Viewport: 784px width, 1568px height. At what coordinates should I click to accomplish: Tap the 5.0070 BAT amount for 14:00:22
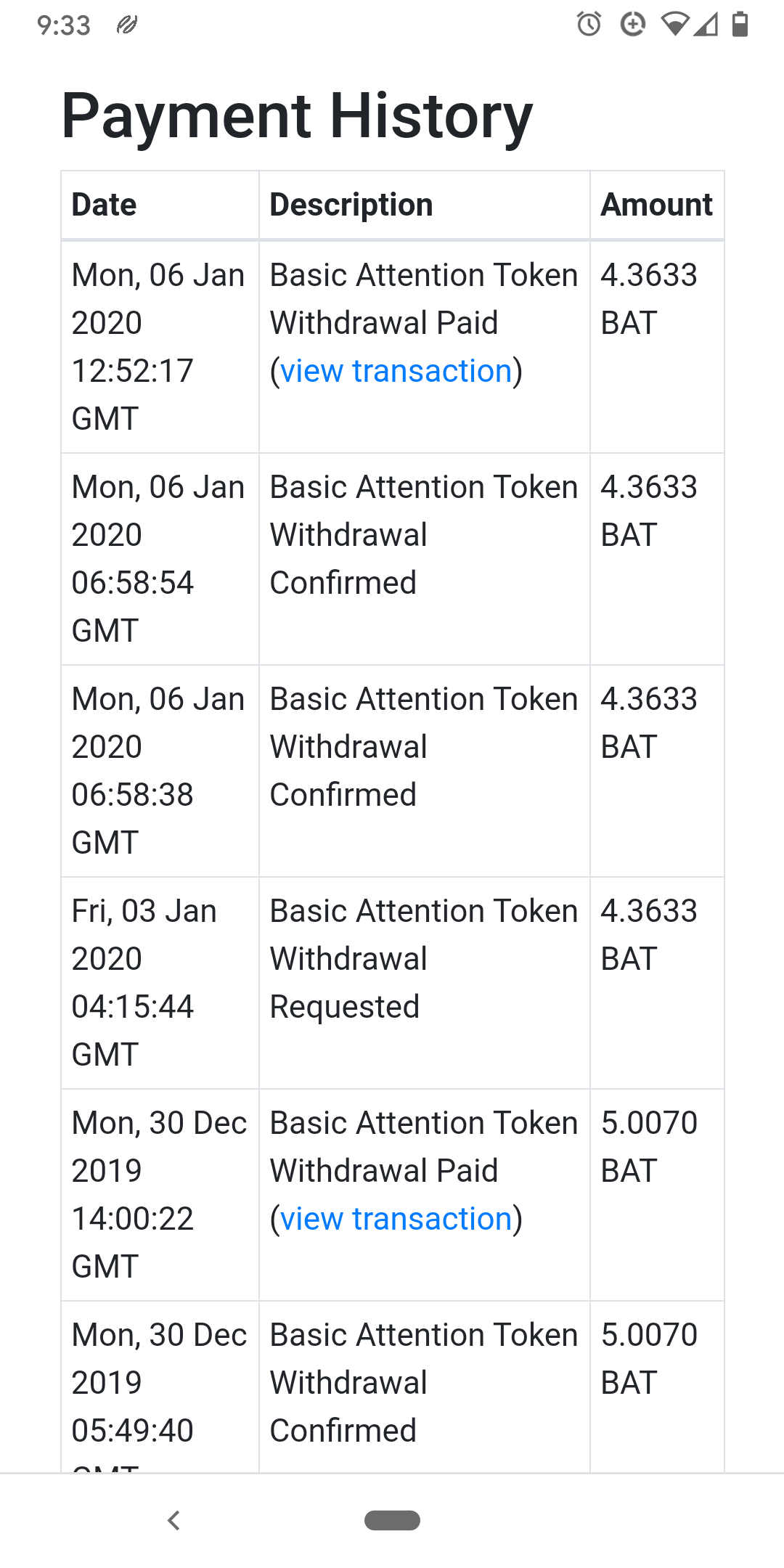649,1147
